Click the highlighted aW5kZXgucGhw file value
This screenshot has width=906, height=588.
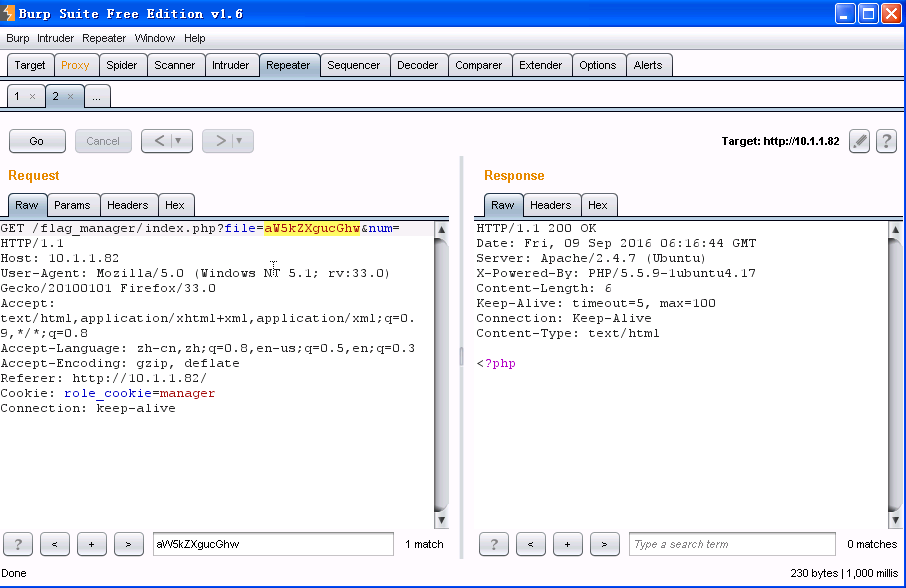312,228
